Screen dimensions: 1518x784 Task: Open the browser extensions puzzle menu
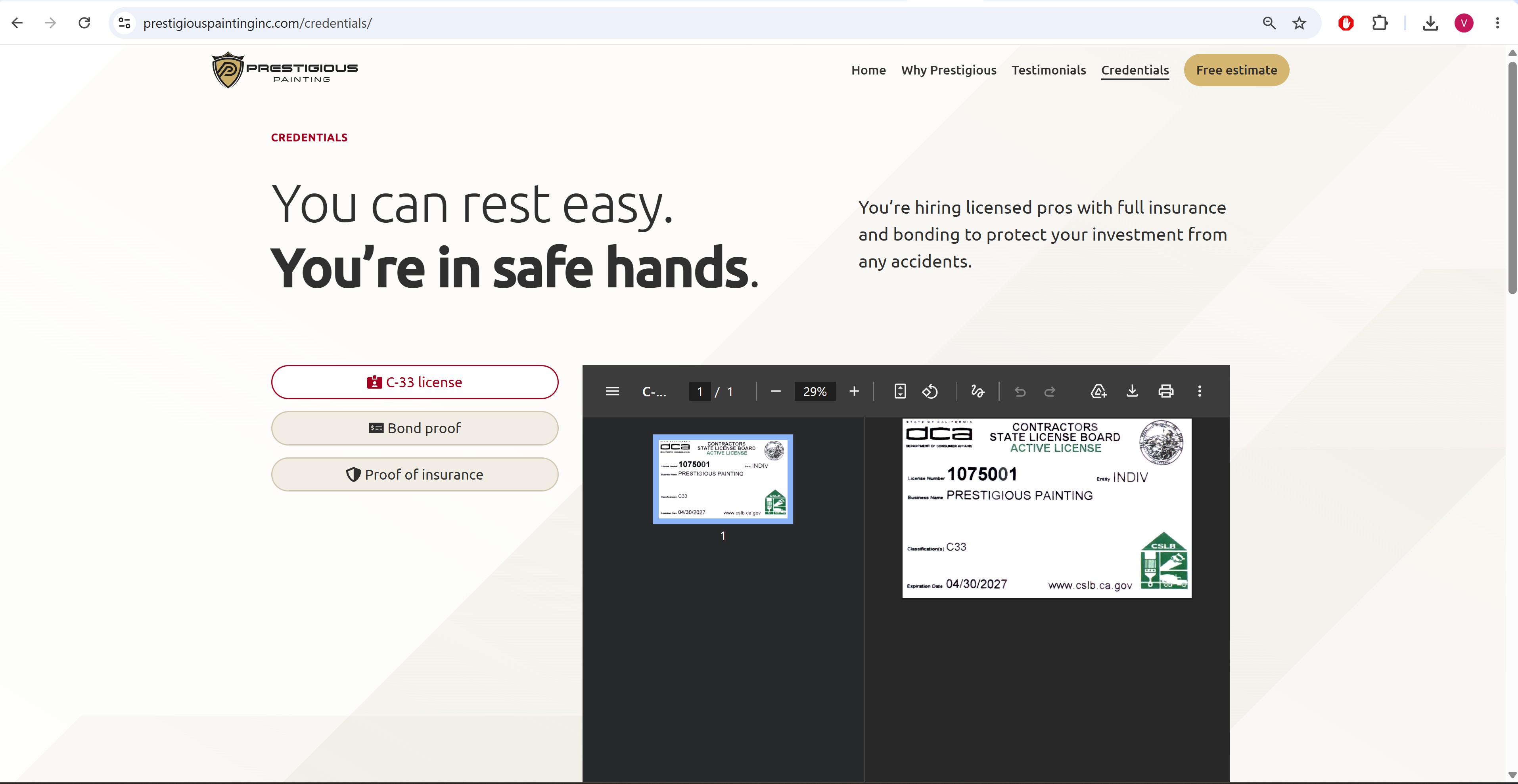pyautogui.click(x=1380, y=23)
